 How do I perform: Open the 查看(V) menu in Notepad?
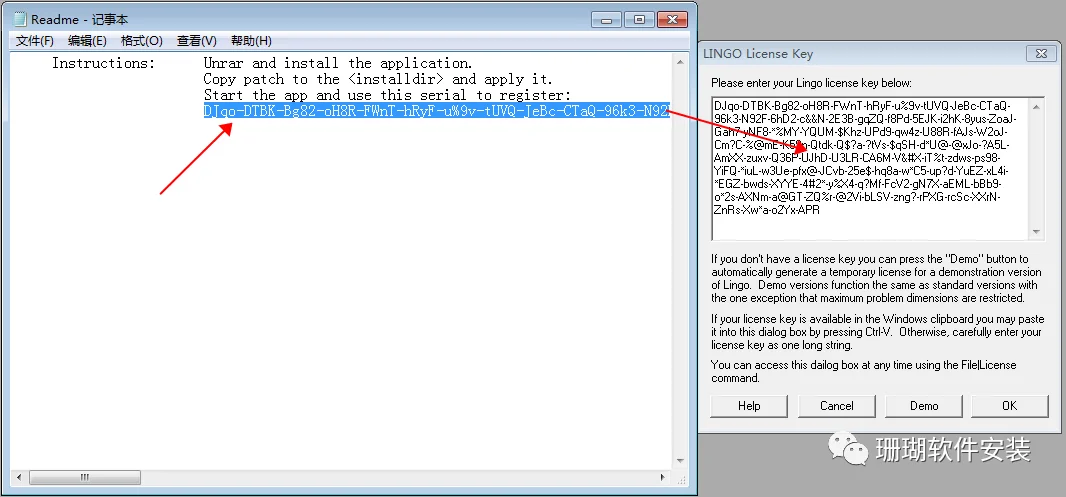point(196,41)
